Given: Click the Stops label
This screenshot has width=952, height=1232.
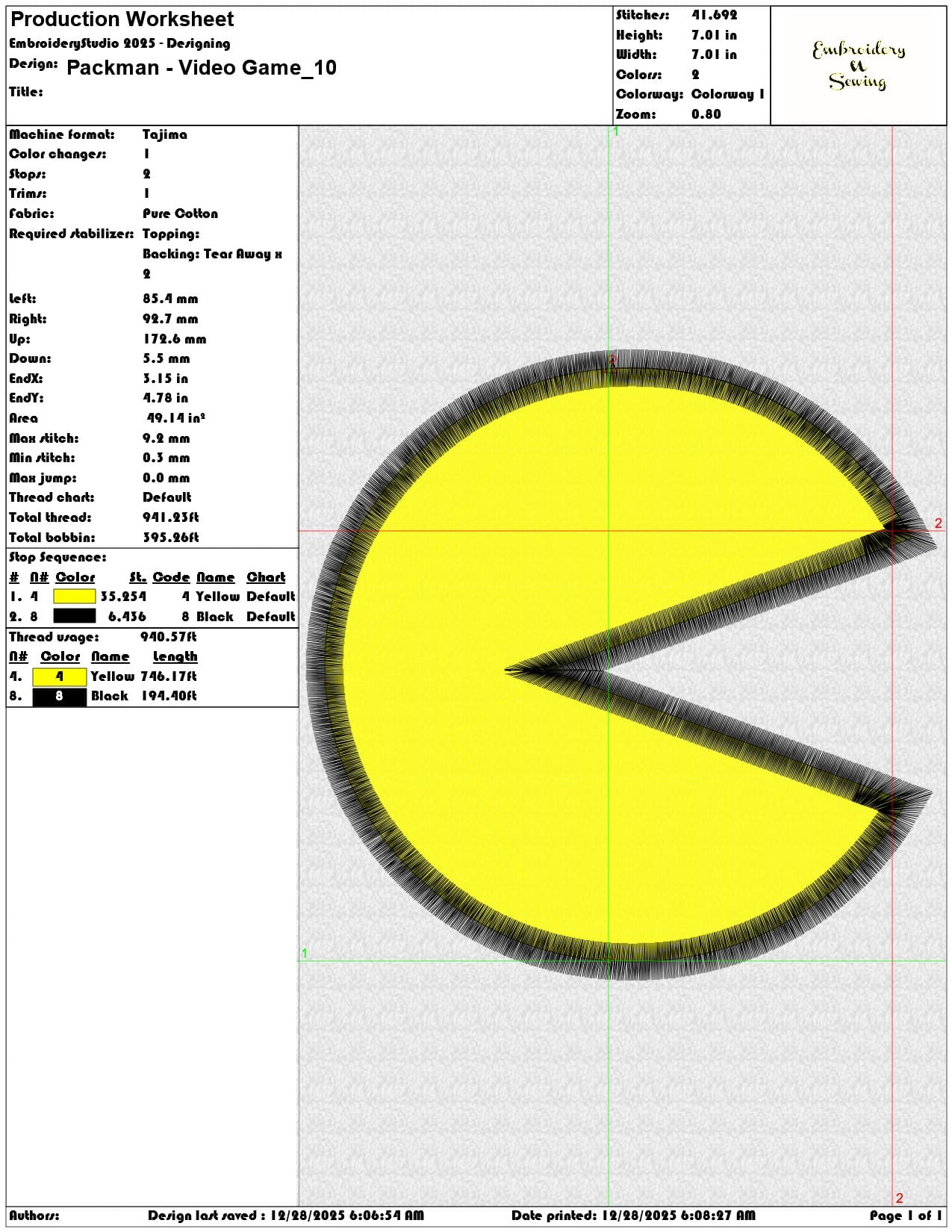Looking at the screenshot, I should pyautogui.click(x=28, y=174).
